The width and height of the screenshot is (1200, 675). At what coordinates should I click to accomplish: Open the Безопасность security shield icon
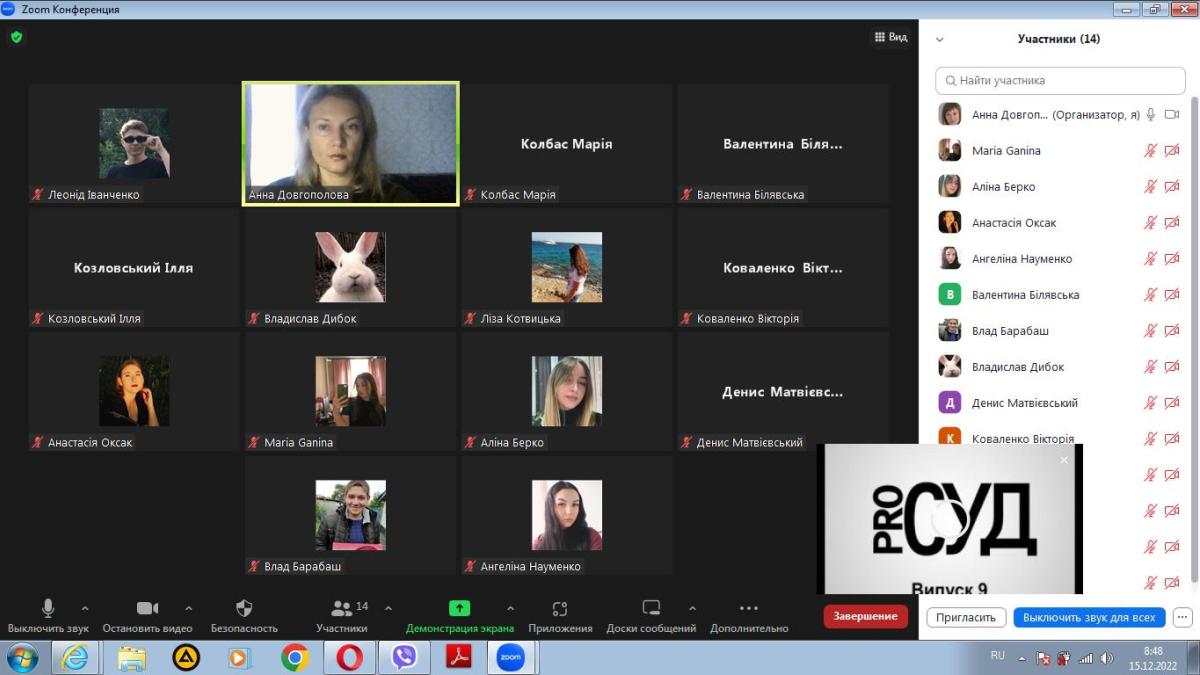pyautogui.click(x=244, y=608)
